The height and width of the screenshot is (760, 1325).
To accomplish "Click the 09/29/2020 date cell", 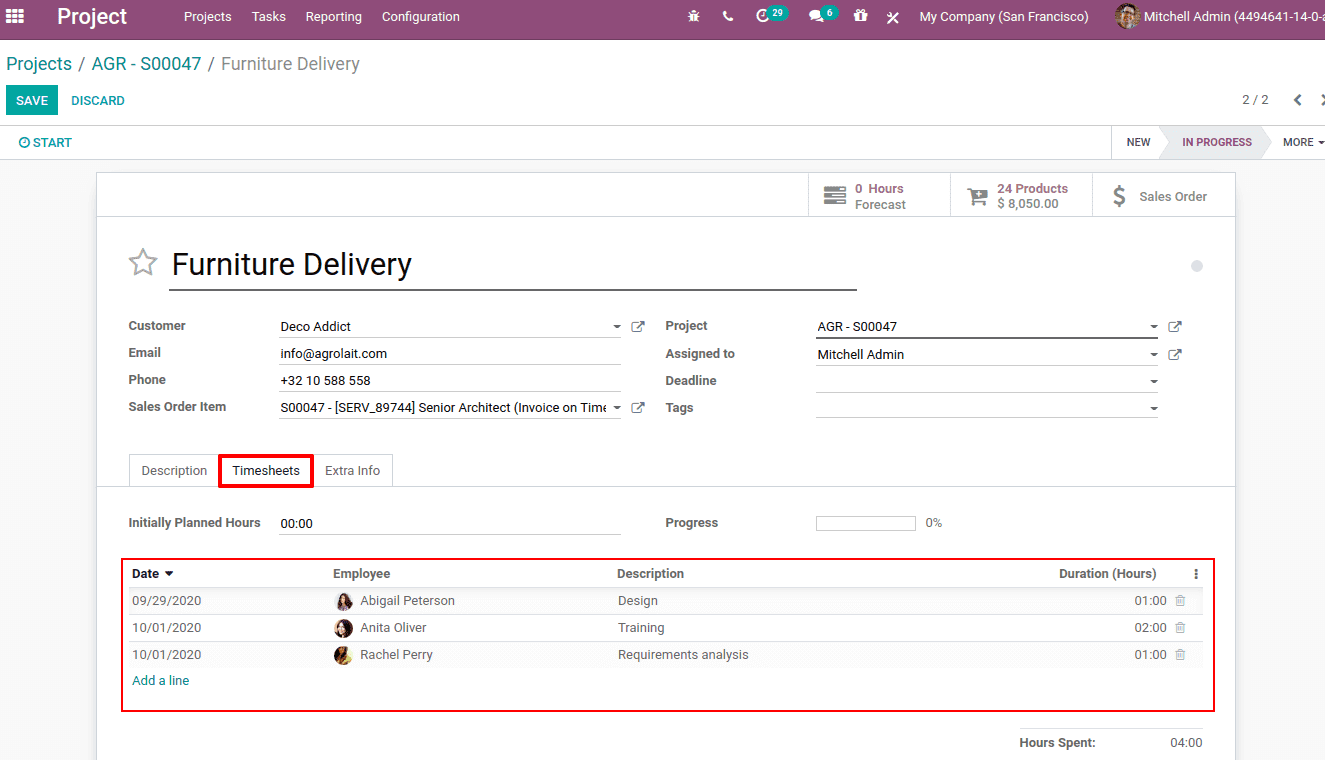I will click(166, 601).
